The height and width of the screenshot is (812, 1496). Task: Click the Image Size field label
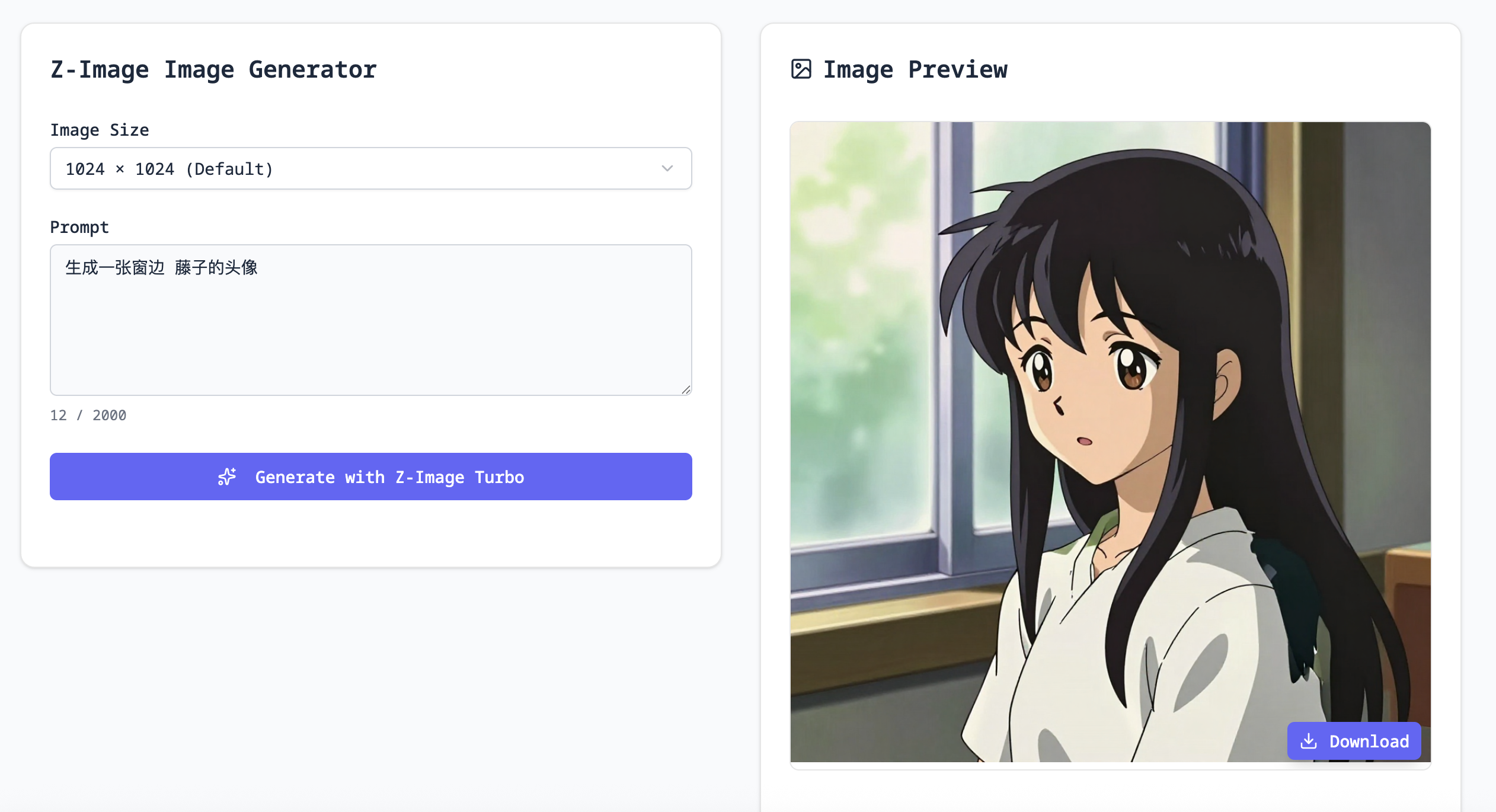coord(100,130)
